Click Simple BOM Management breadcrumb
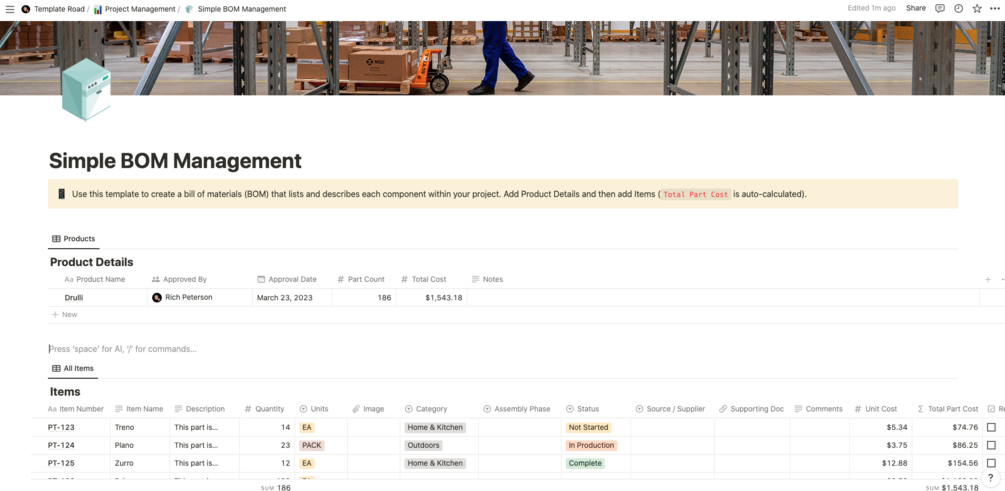Image resolution: width=1005 pixels, height=491 pixels. (236, 9)
